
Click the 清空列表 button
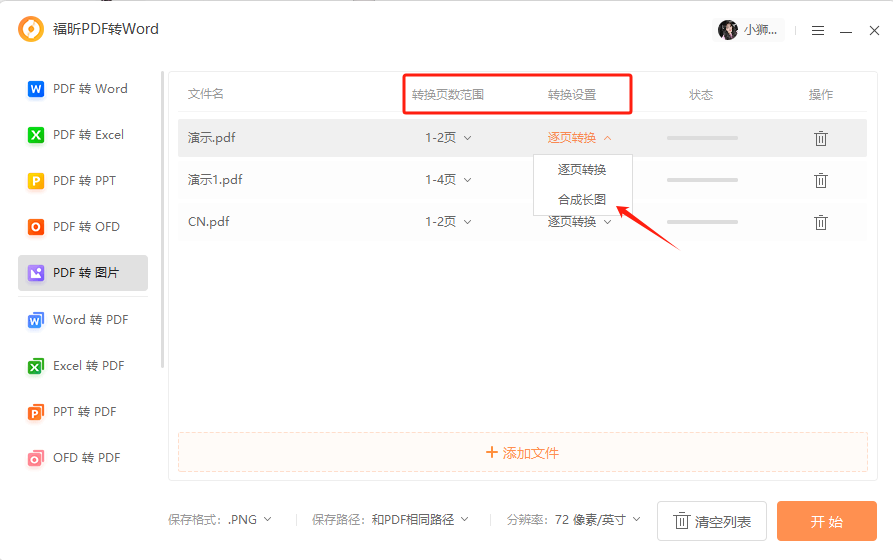712,521
